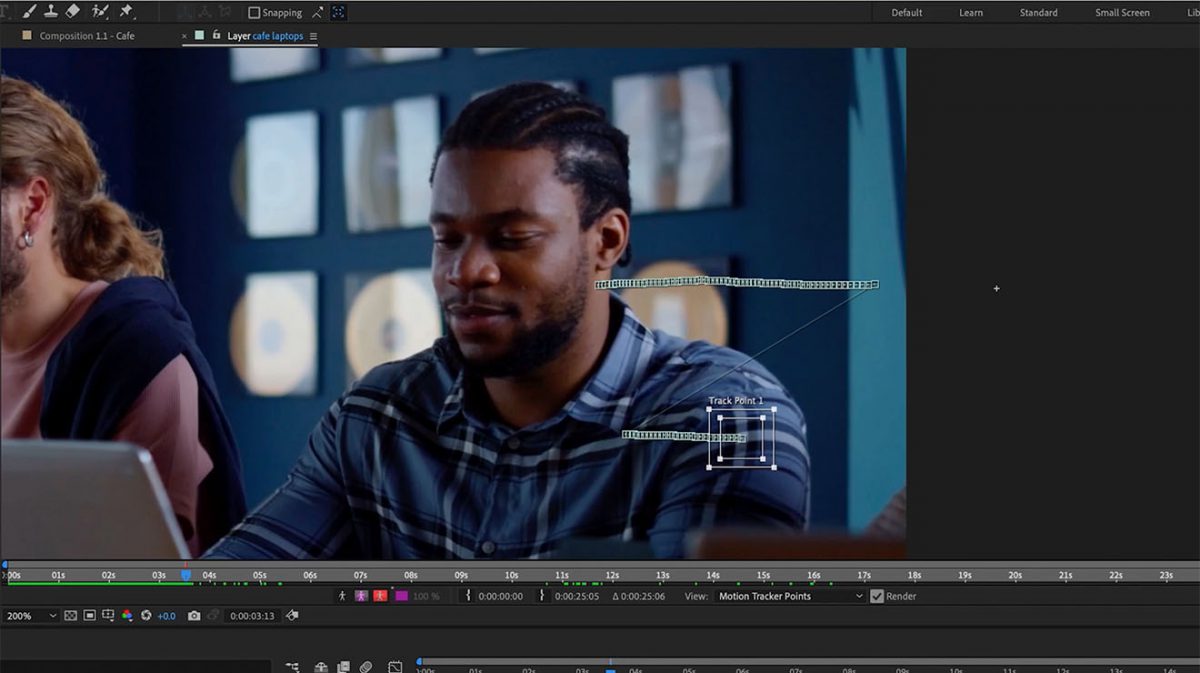Switch to the Composition 1.1 - Cafe tab
Screen dimensions: 1200x673
[86, 36]
